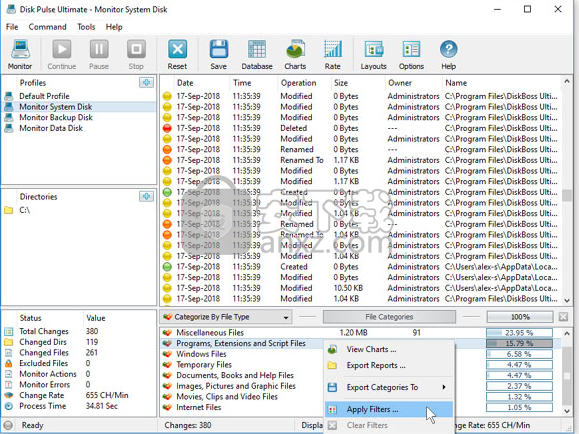579x434 pixels.
Task: Select the row with Deleted operation
Action: point(360,128)
